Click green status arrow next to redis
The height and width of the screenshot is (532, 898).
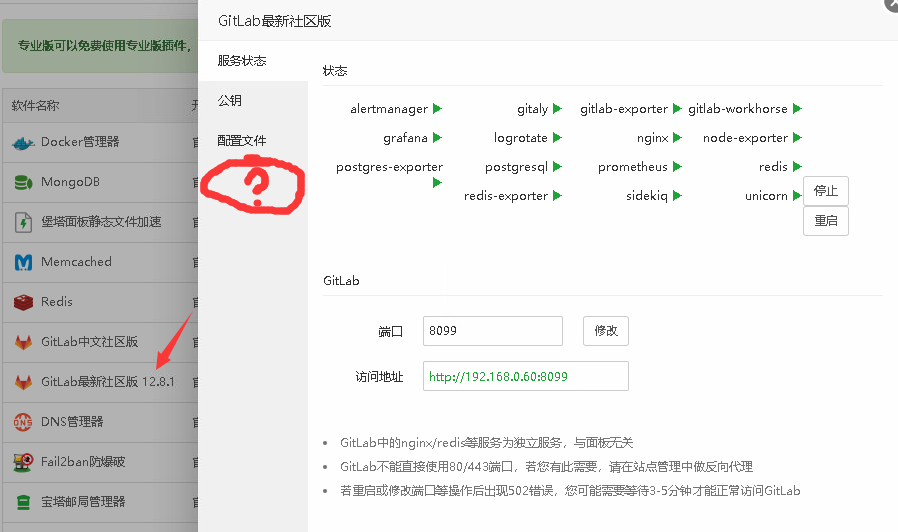797,167
